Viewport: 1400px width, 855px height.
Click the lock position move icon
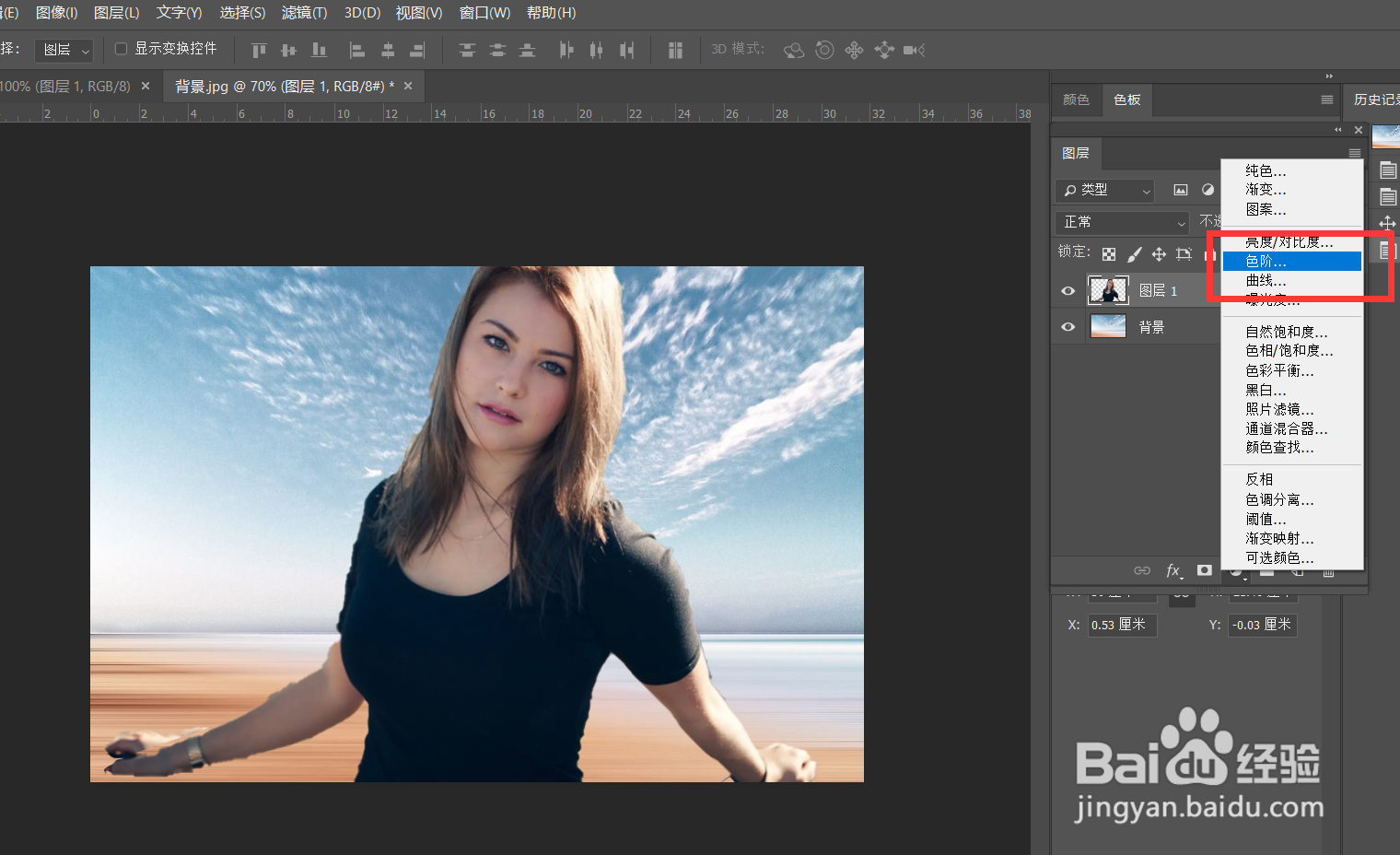1159,254
